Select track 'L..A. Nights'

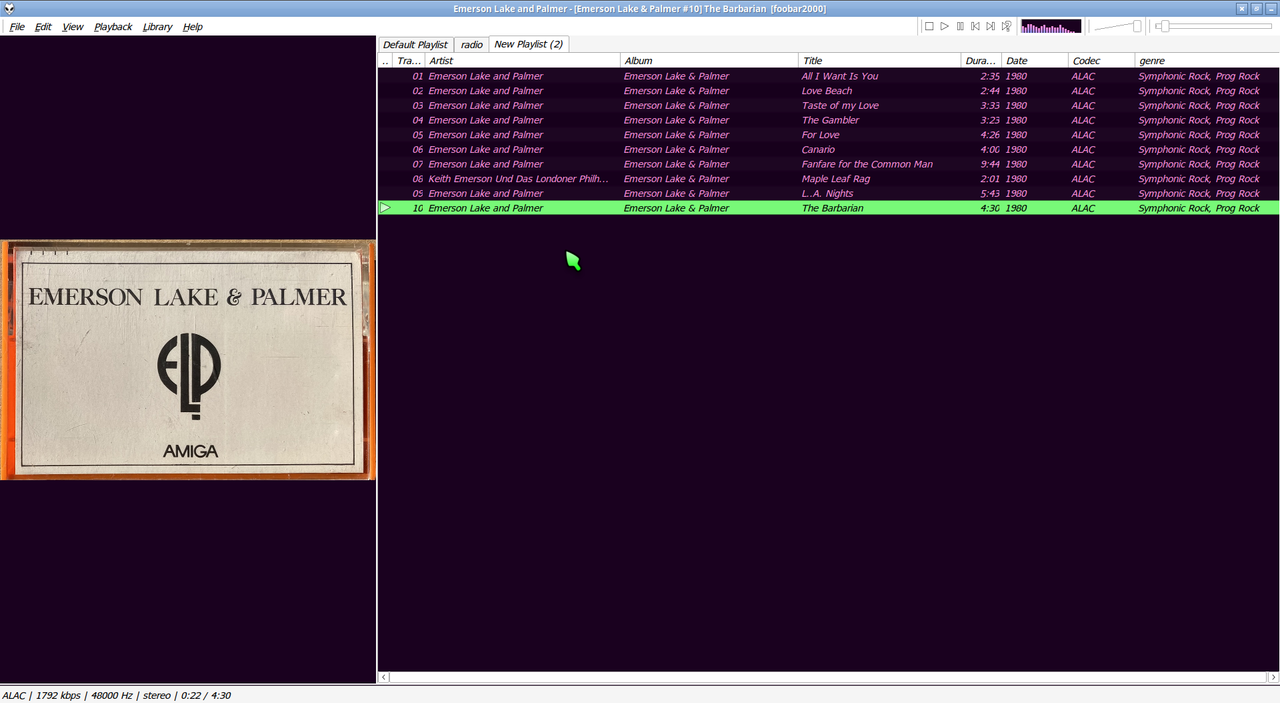(x=829, y=193)
